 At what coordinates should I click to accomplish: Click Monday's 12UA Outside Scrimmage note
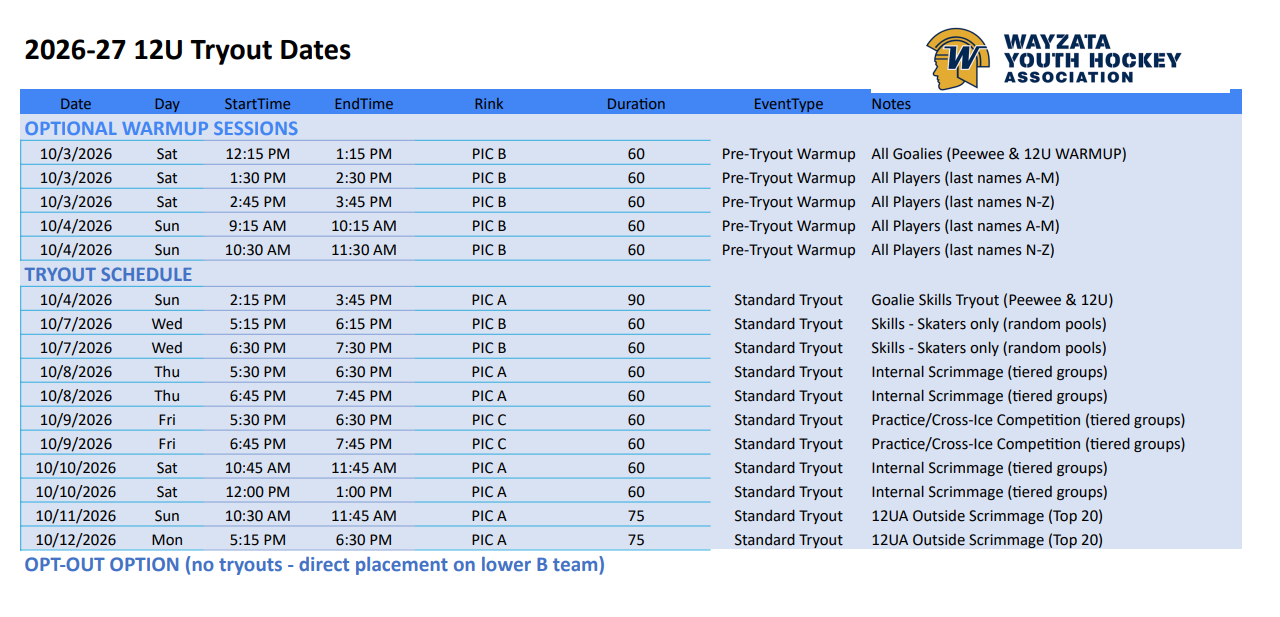click(987, 540)
